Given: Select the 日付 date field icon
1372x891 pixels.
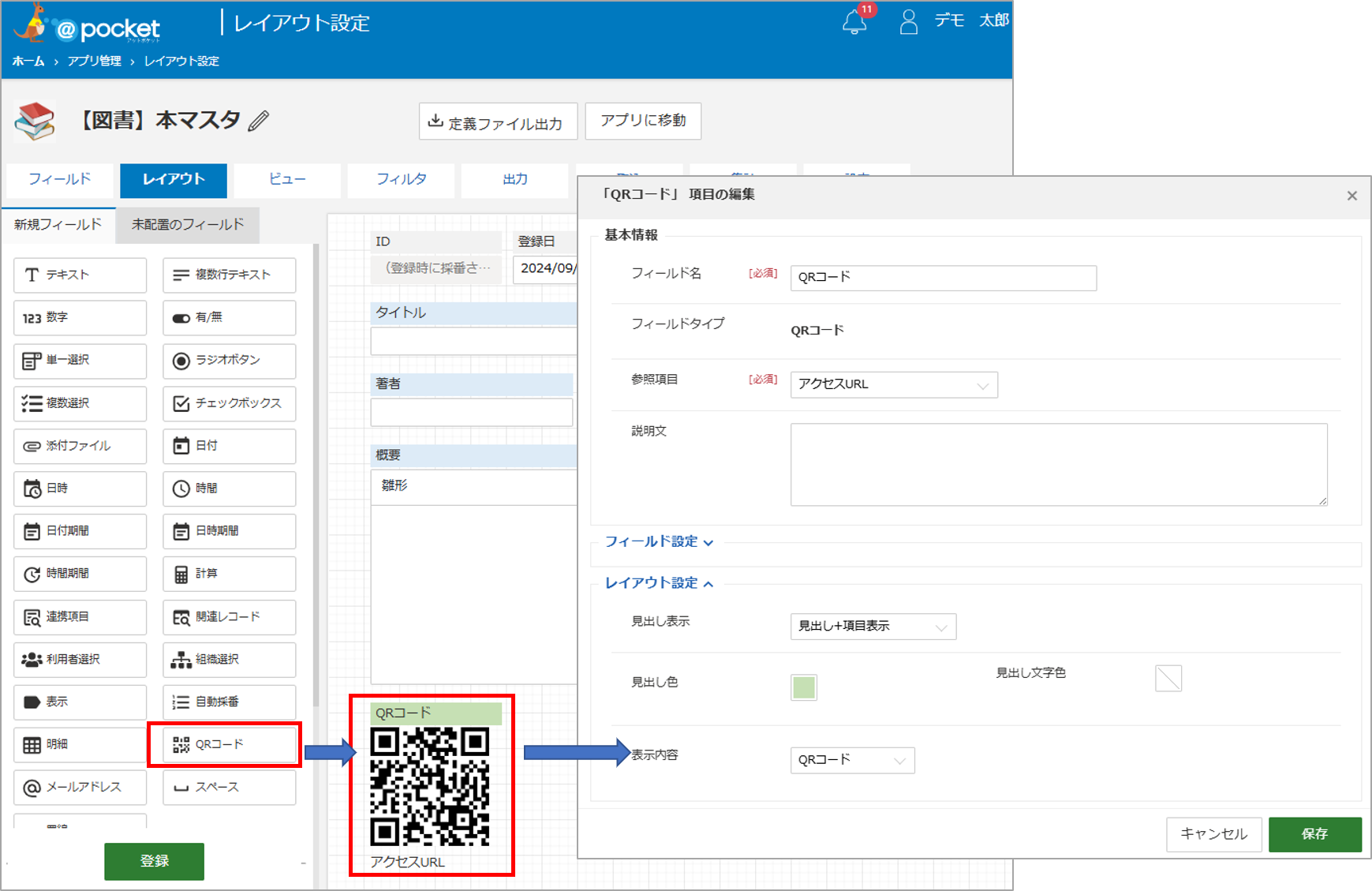Looking at the screenshot, I should (x=228, y=446).
